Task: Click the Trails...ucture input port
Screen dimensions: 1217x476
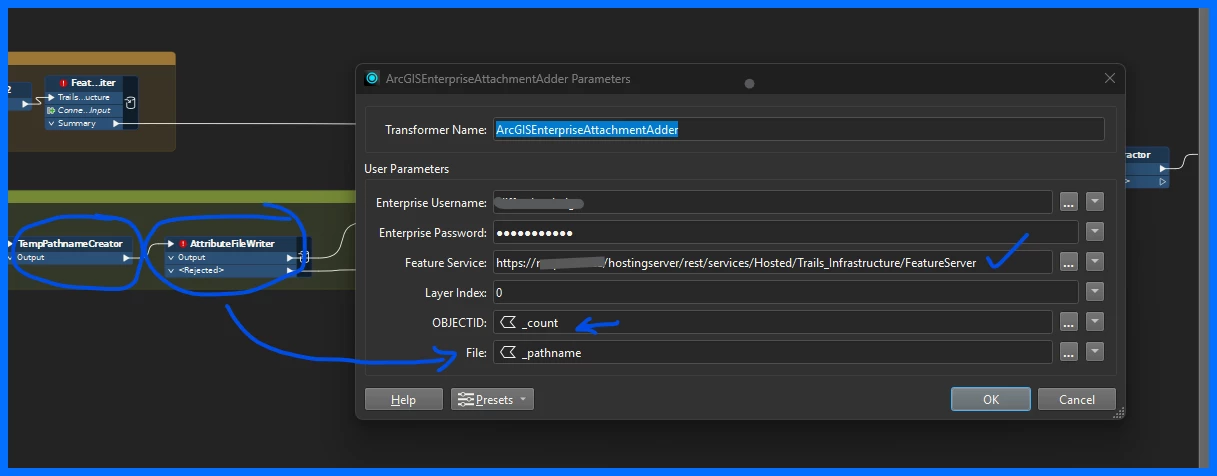Action: 84,97
